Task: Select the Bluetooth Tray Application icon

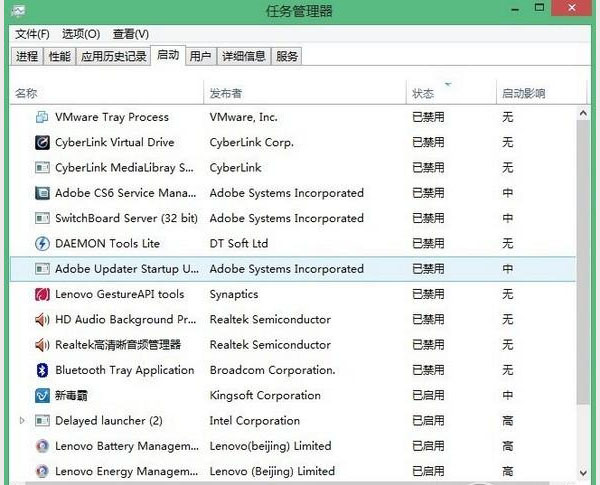Action: pyautogui.click(x=42, y=370)
